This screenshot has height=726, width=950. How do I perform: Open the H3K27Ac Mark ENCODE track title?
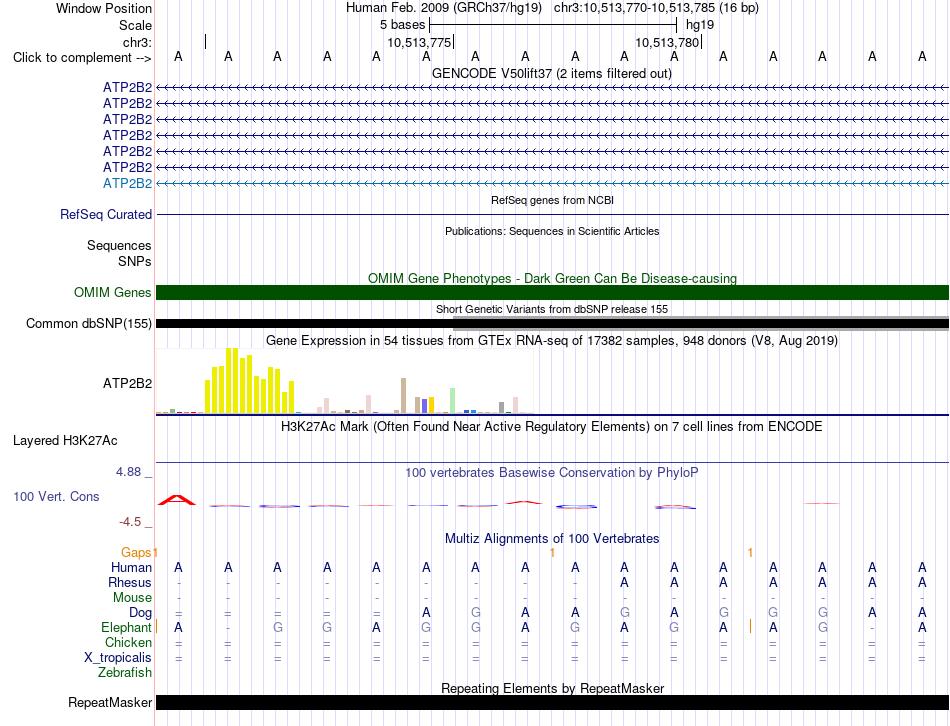pos(552,427)
